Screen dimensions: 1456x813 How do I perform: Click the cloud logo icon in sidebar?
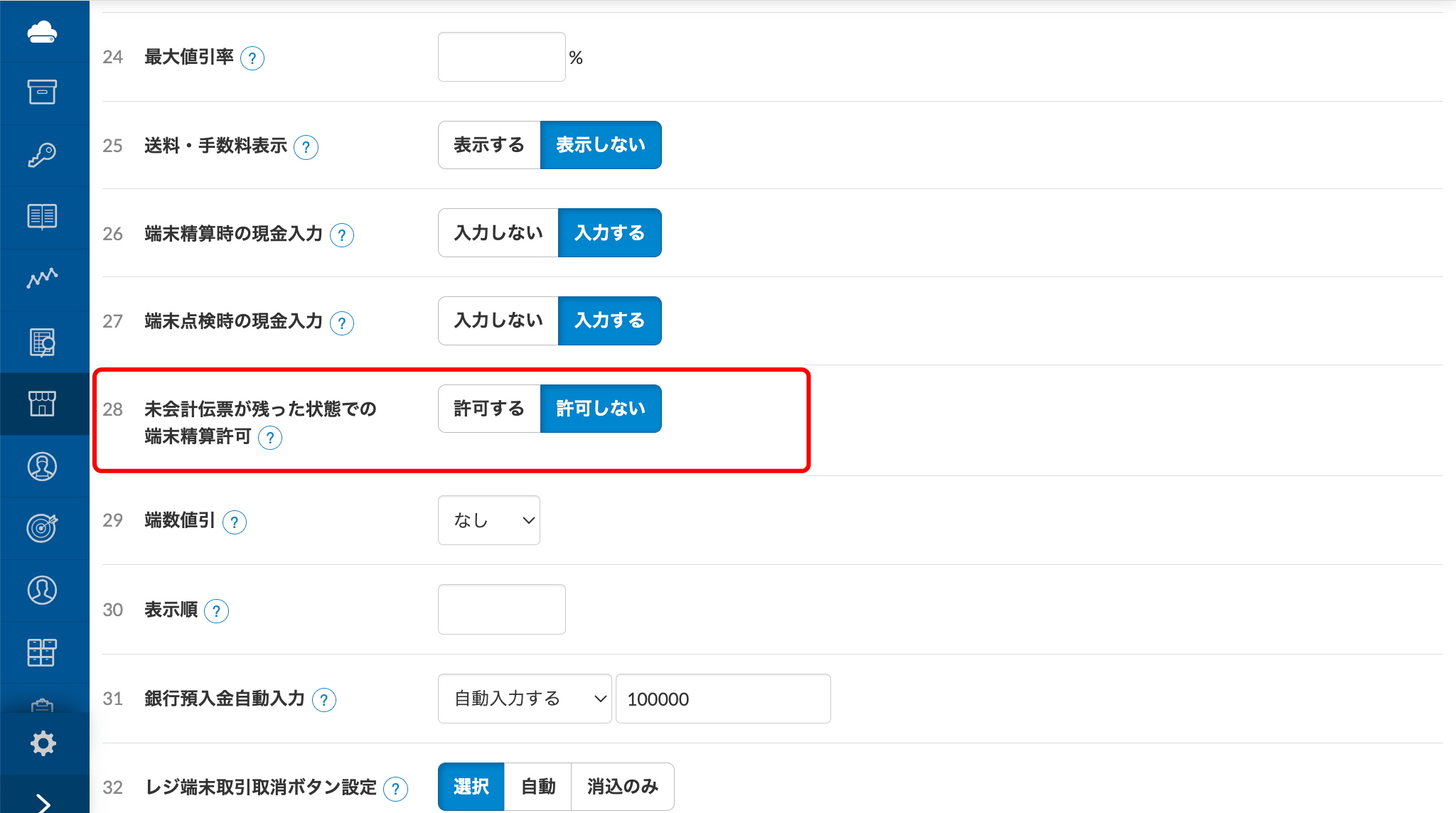click(42, 32)
